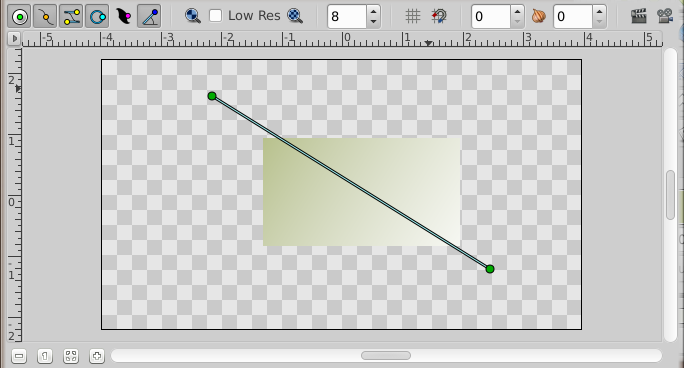Toggle position handles with the green circle icon
Viewport: 684px width, 368px height.
point(19,17)
